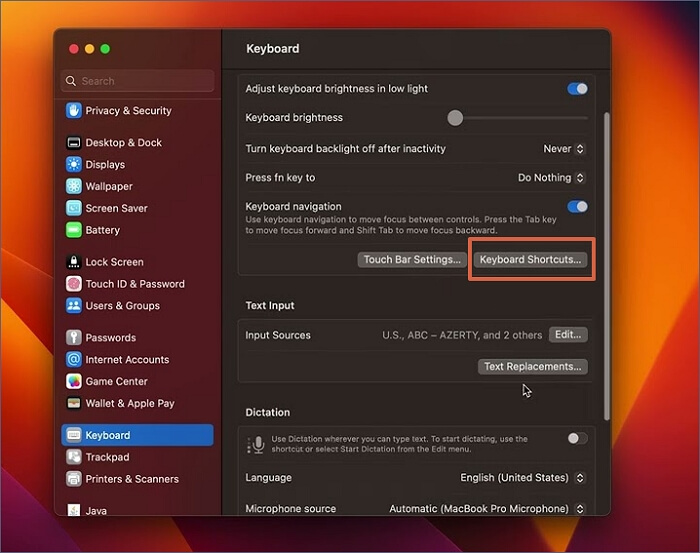
Task: Click the green Battery icon
Action: click(74, 230)
